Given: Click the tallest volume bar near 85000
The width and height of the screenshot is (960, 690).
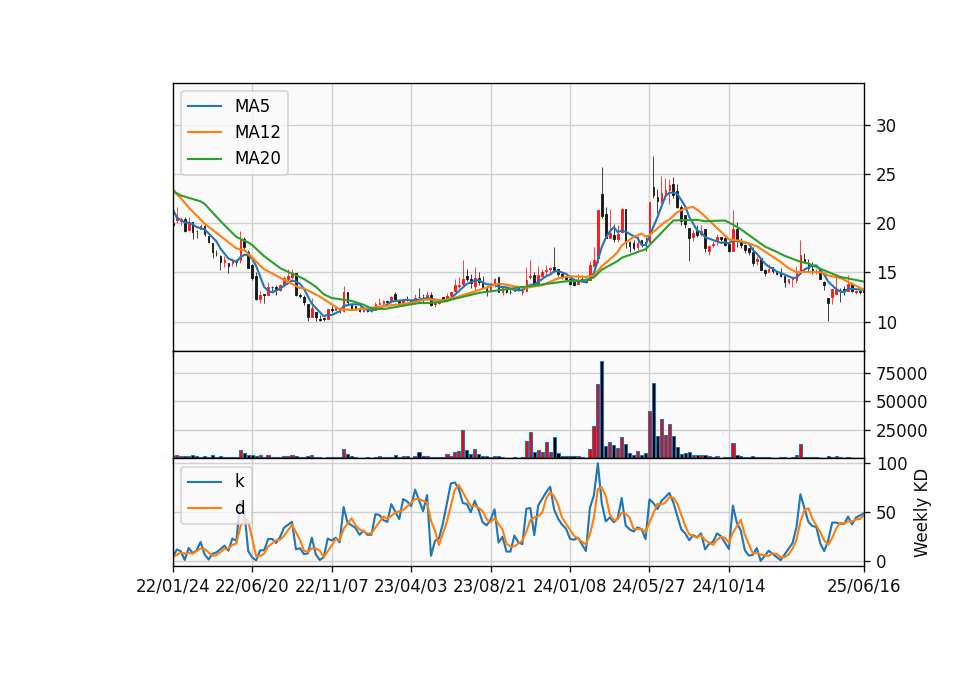Looking at the screenshot, I should click(602, 410).
